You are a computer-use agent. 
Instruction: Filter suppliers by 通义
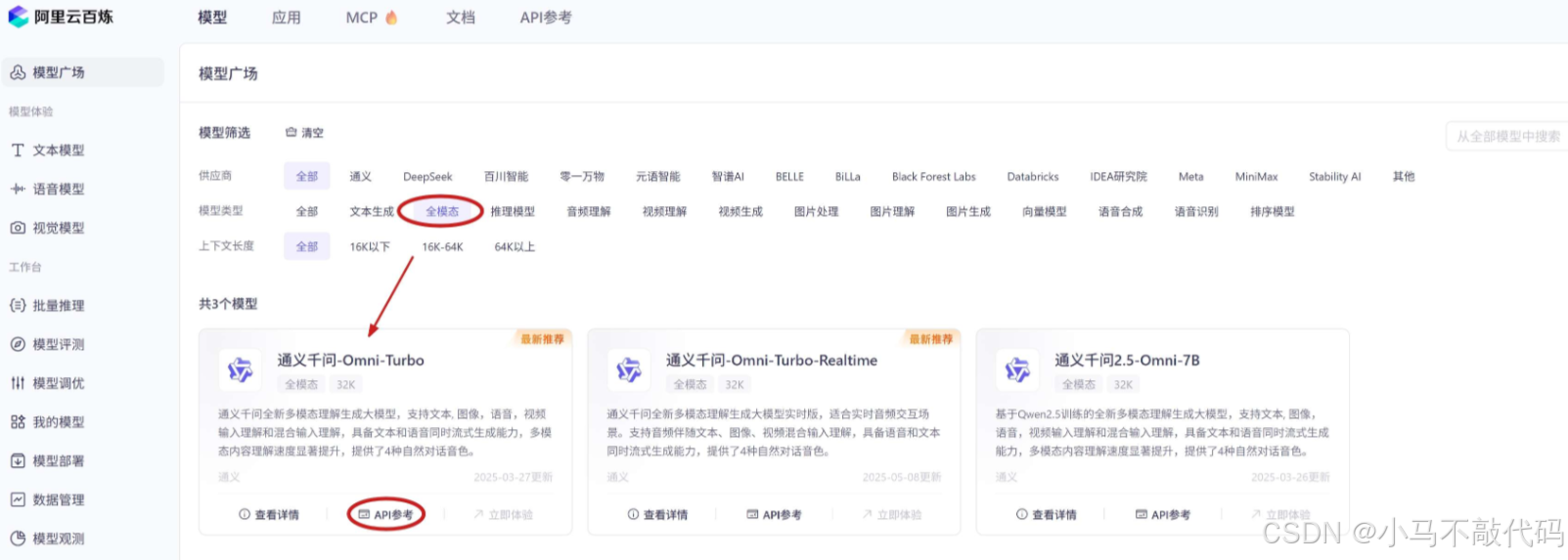pyautogui.click(x=361, y=177)
